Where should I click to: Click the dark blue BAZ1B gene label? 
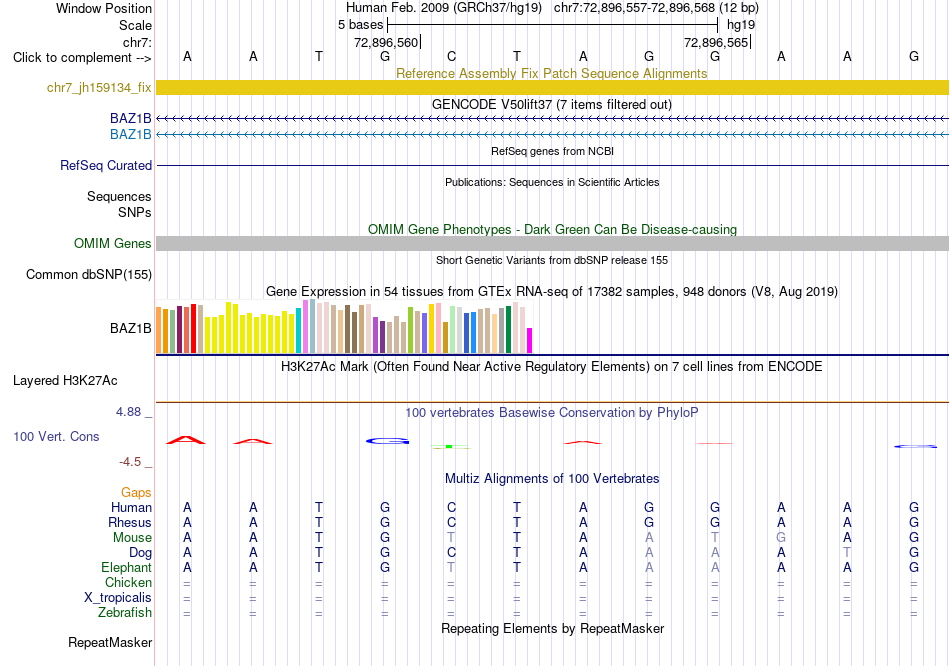click(x=130, y=118)
